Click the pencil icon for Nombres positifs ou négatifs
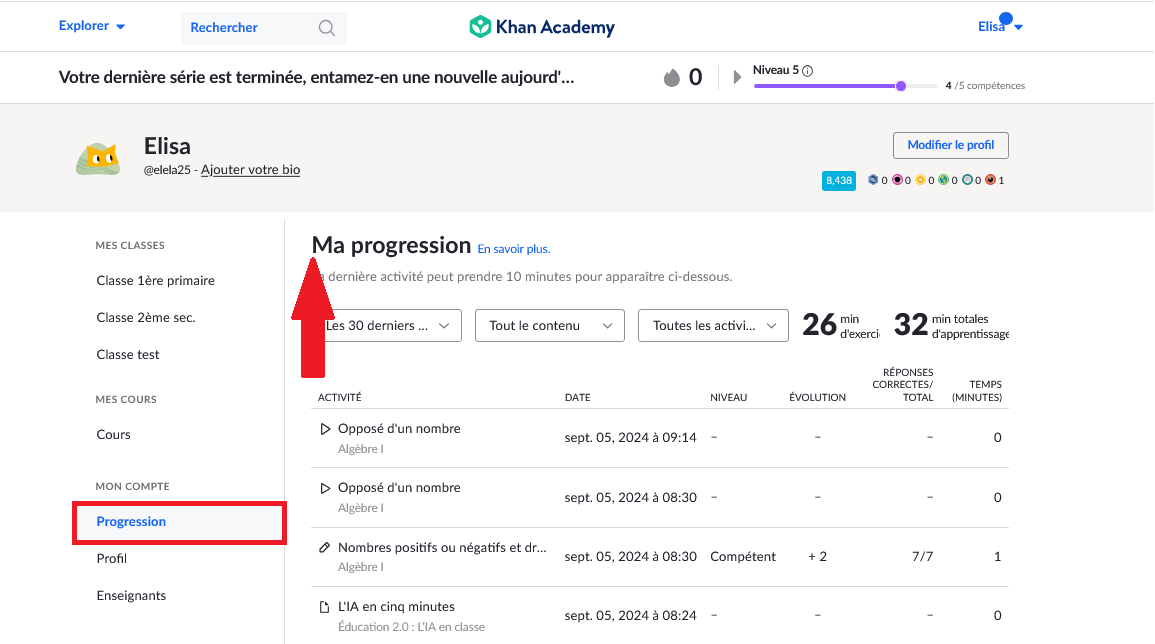Viewport: 1155px width, 644px height. 324,547
